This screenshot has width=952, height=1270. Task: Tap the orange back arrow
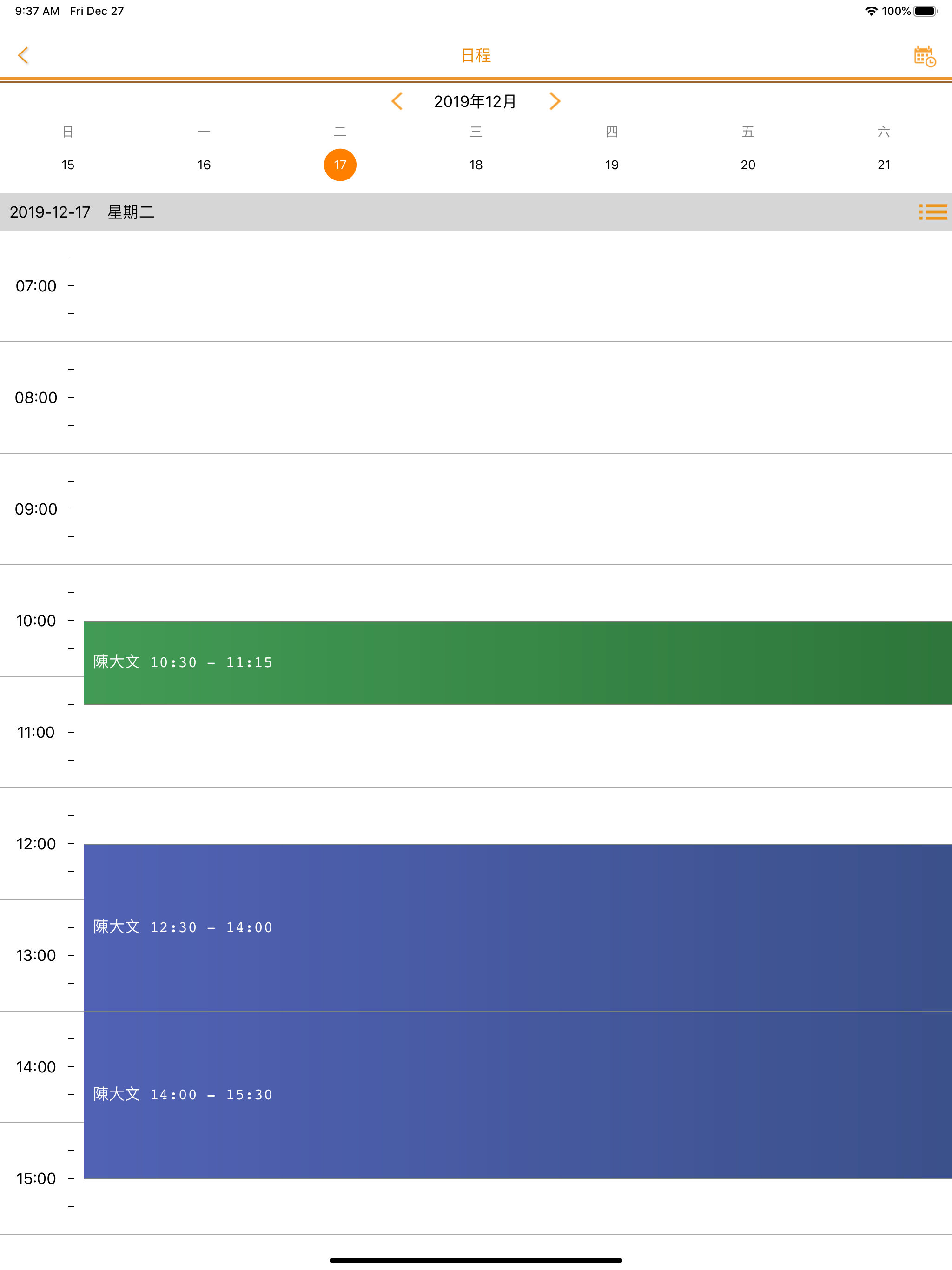click(x=23, y=55)
